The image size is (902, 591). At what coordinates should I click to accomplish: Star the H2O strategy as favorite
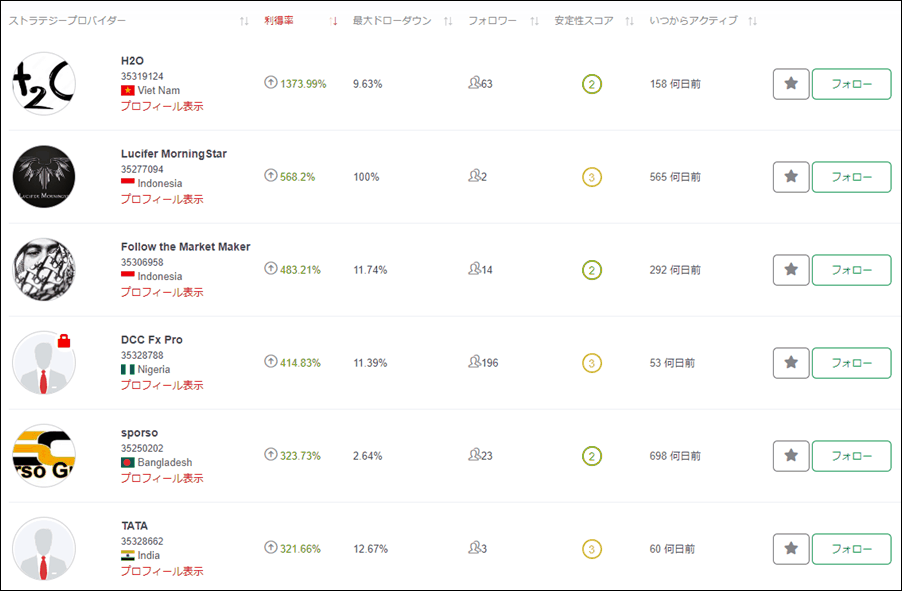pyautogui.click(x=791, y=84)
